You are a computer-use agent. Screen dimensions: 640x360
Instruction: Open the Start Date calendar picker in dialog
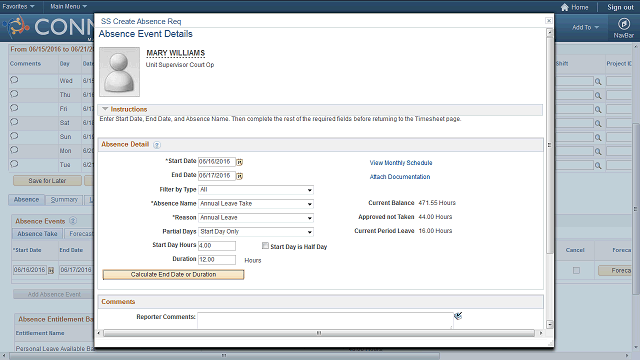tap(240, 162)
